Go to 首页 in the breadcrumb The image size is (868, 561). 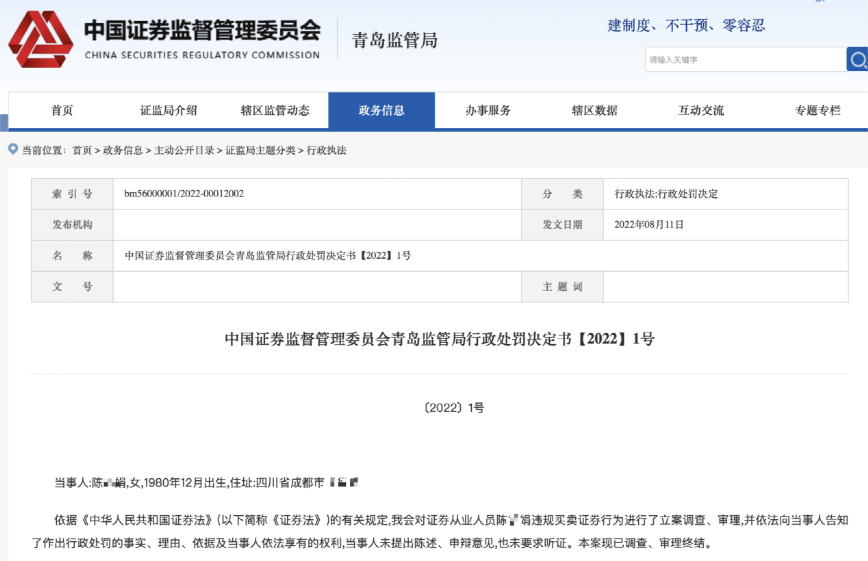click(82, 150)
